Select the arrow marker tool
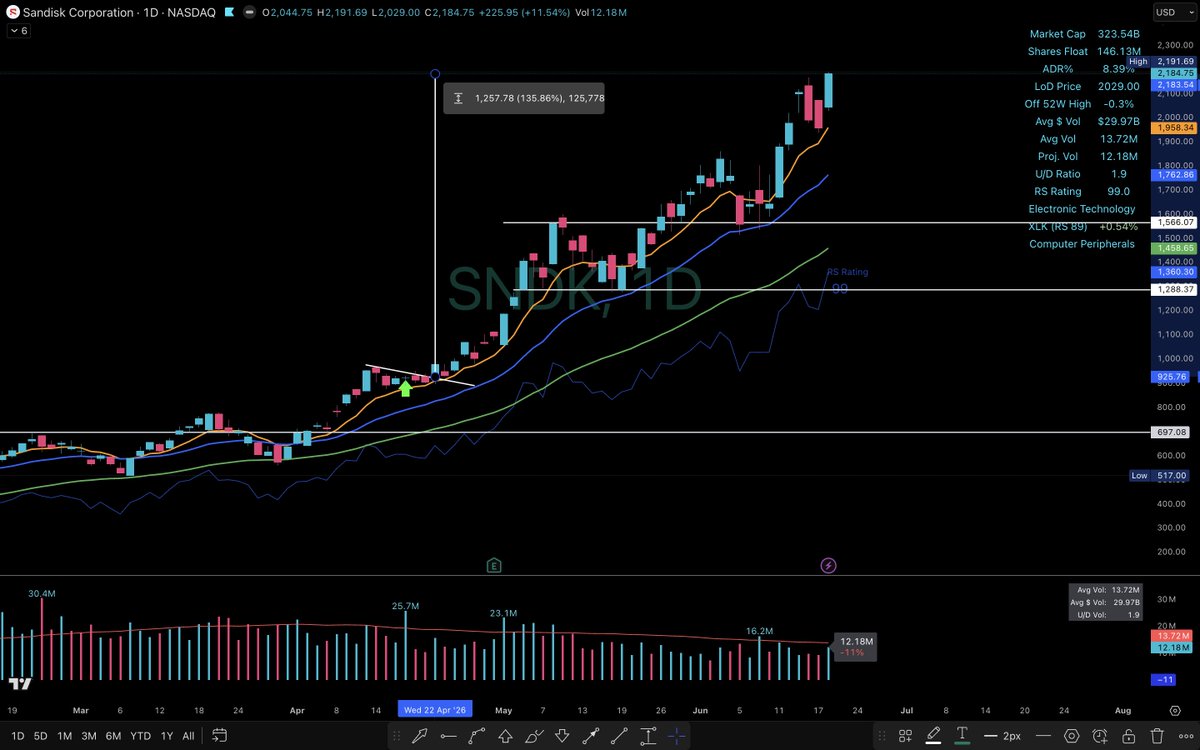Viewport: 1200px width, 750px height. 590,736
